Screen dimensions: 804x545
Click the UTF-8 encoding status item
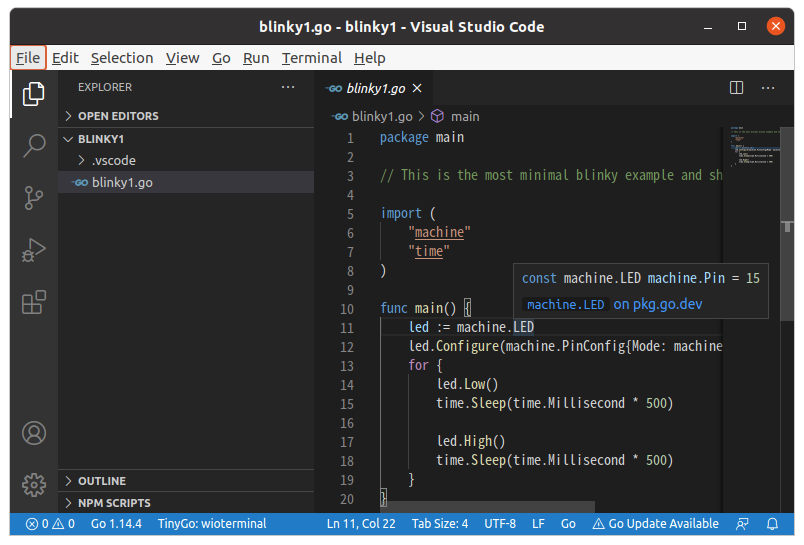click(500, 523)
